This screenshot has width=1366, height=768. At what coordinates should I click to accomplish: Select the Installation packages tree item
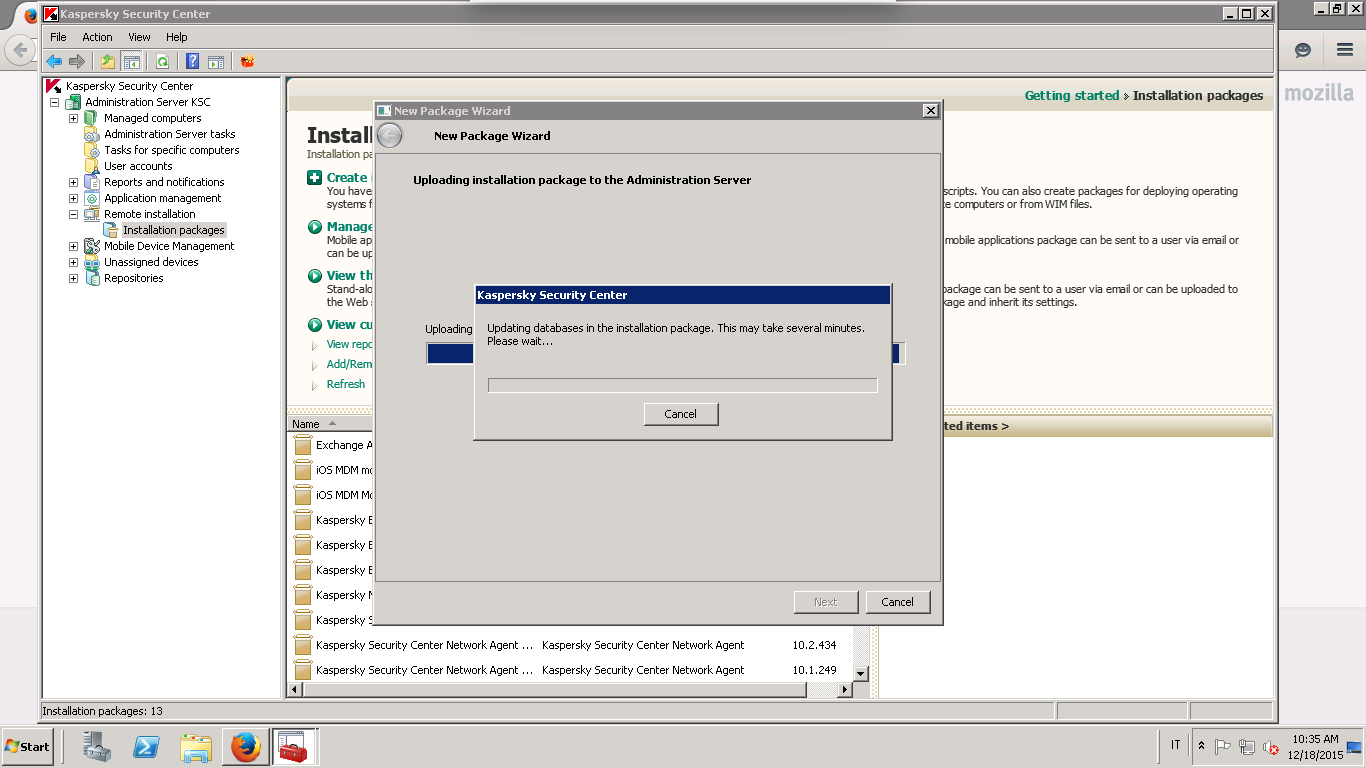pyautogui.click(x=173, y=230)
